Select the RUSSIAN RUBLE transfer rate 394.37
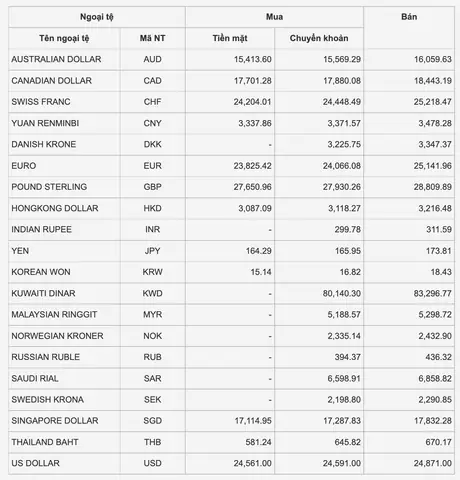The image size is (460, 480). click(348, 357)
